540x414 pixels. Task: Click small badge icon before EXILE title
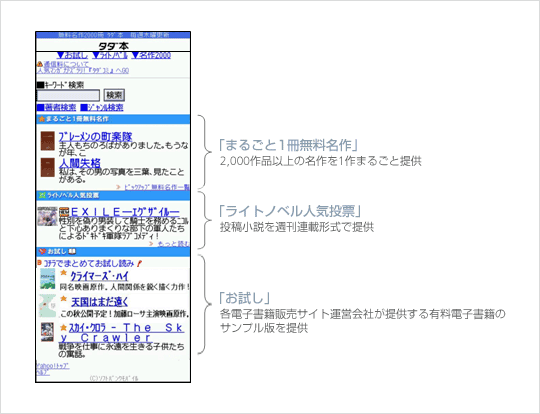(64, 212)
